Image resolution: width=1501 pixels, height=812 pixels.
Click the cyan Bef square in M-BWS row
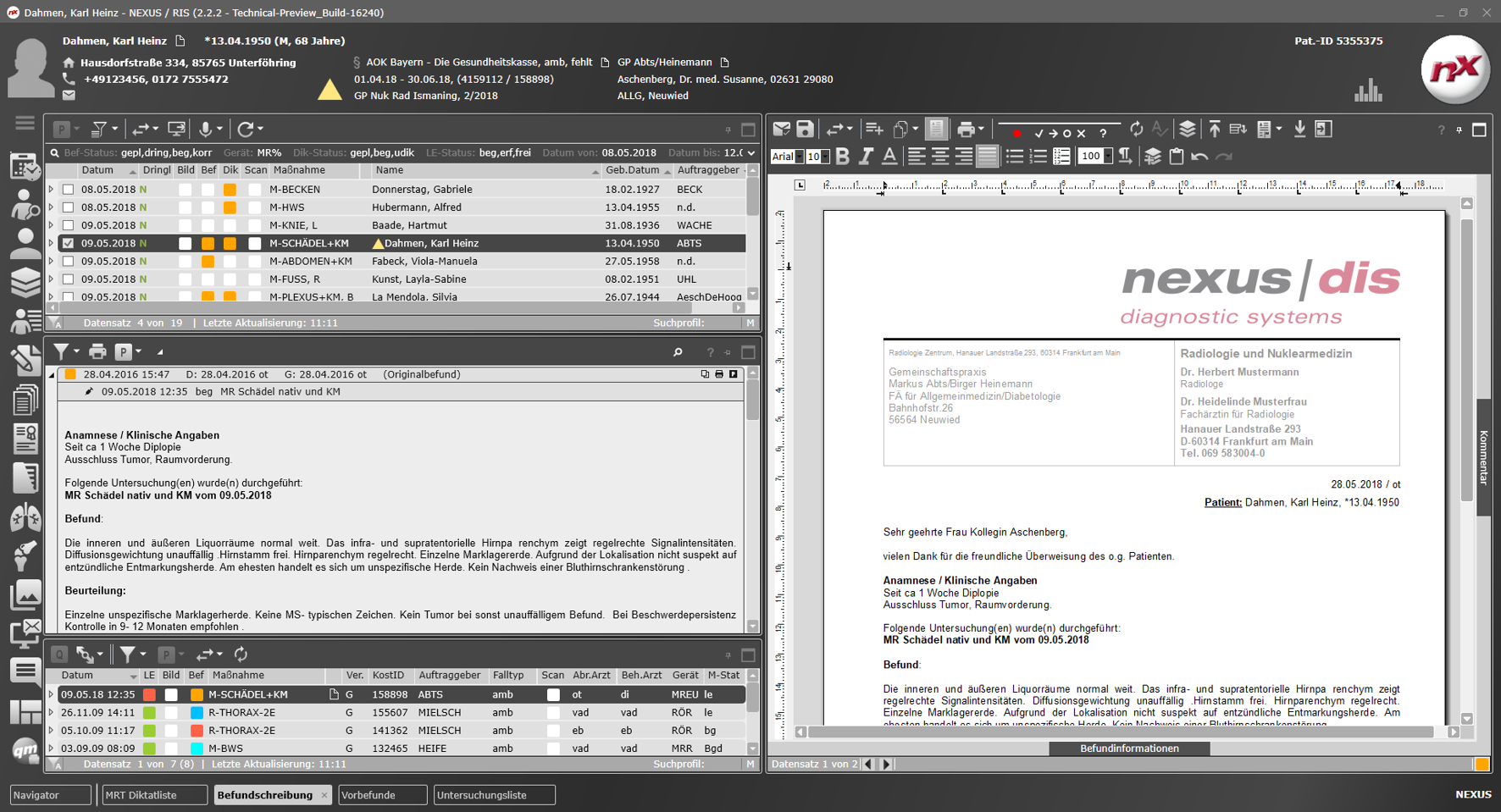pos(197,748)
